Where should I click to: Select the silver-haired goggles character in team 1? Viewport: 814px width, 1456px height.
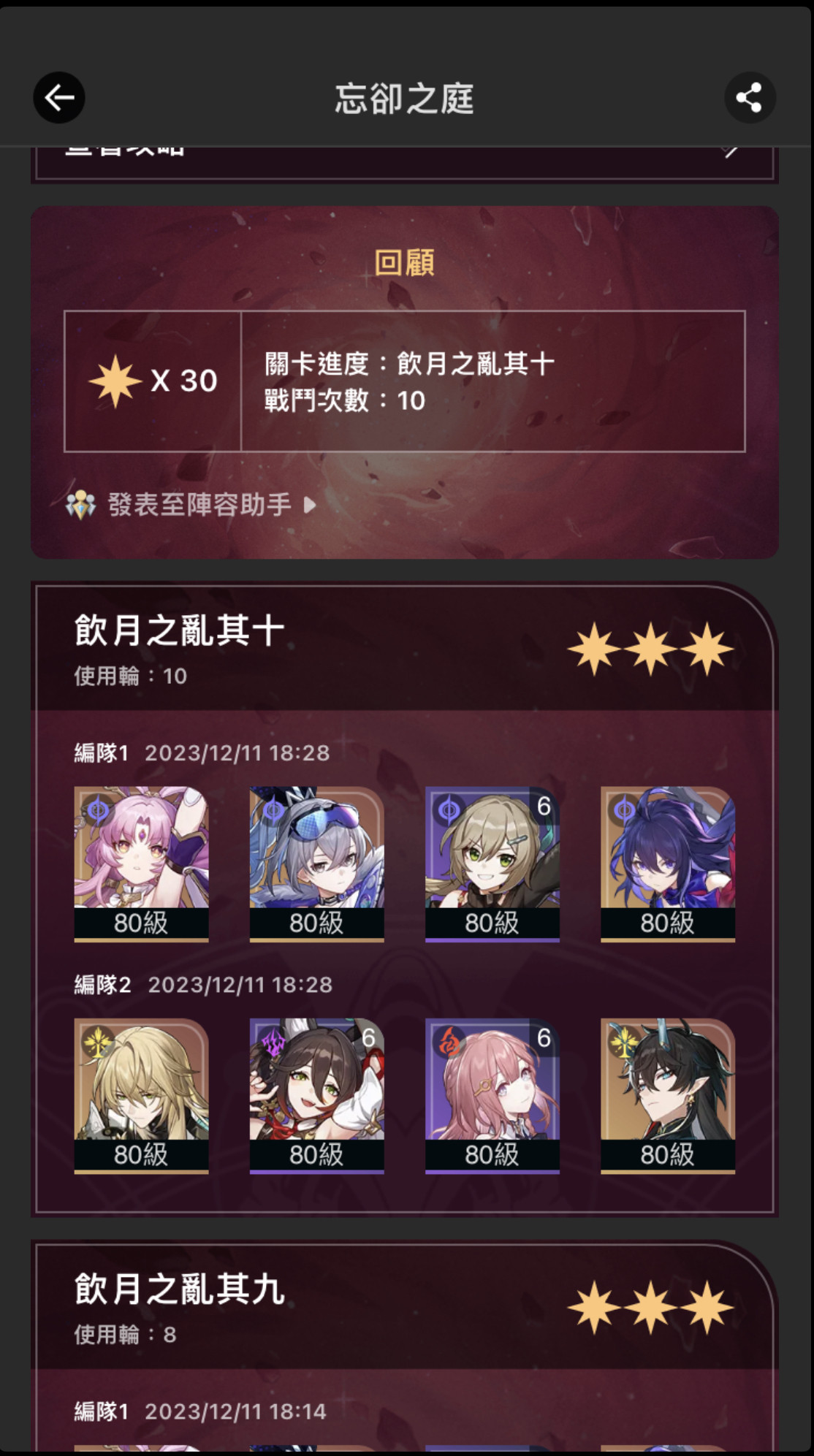point(316,864)
